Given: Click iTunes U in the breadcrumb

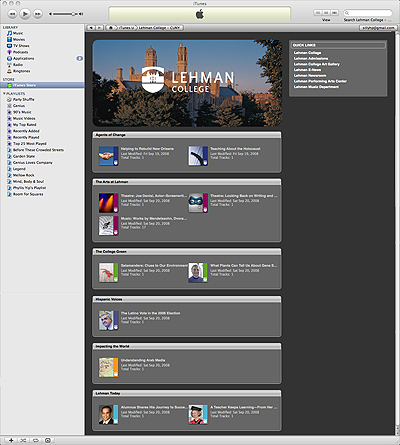Looking at the screenshot, I should tap(126, 28).
